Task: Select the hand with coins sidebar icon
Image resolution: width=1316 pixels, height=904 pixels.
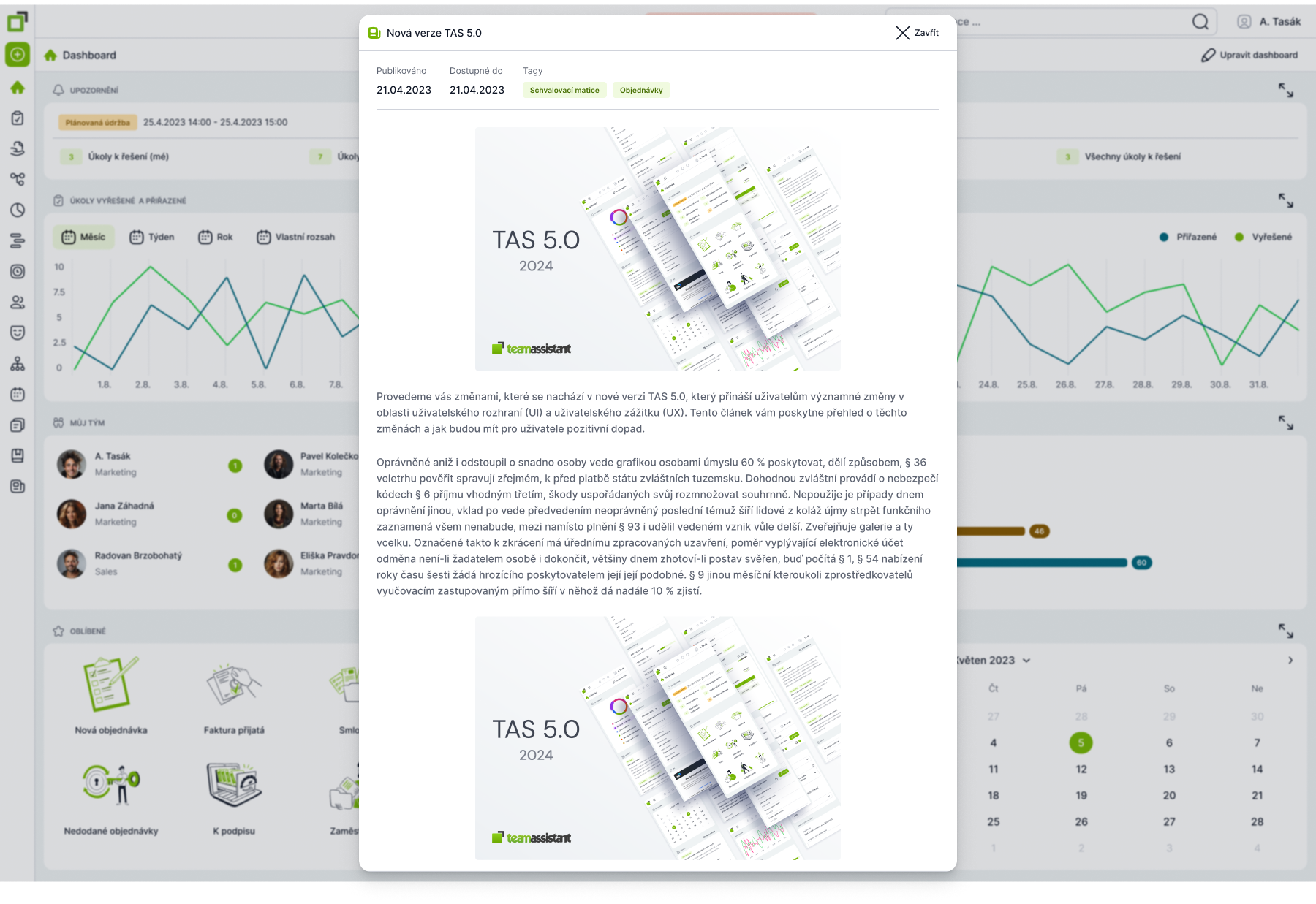Action: tap(18, 148)
